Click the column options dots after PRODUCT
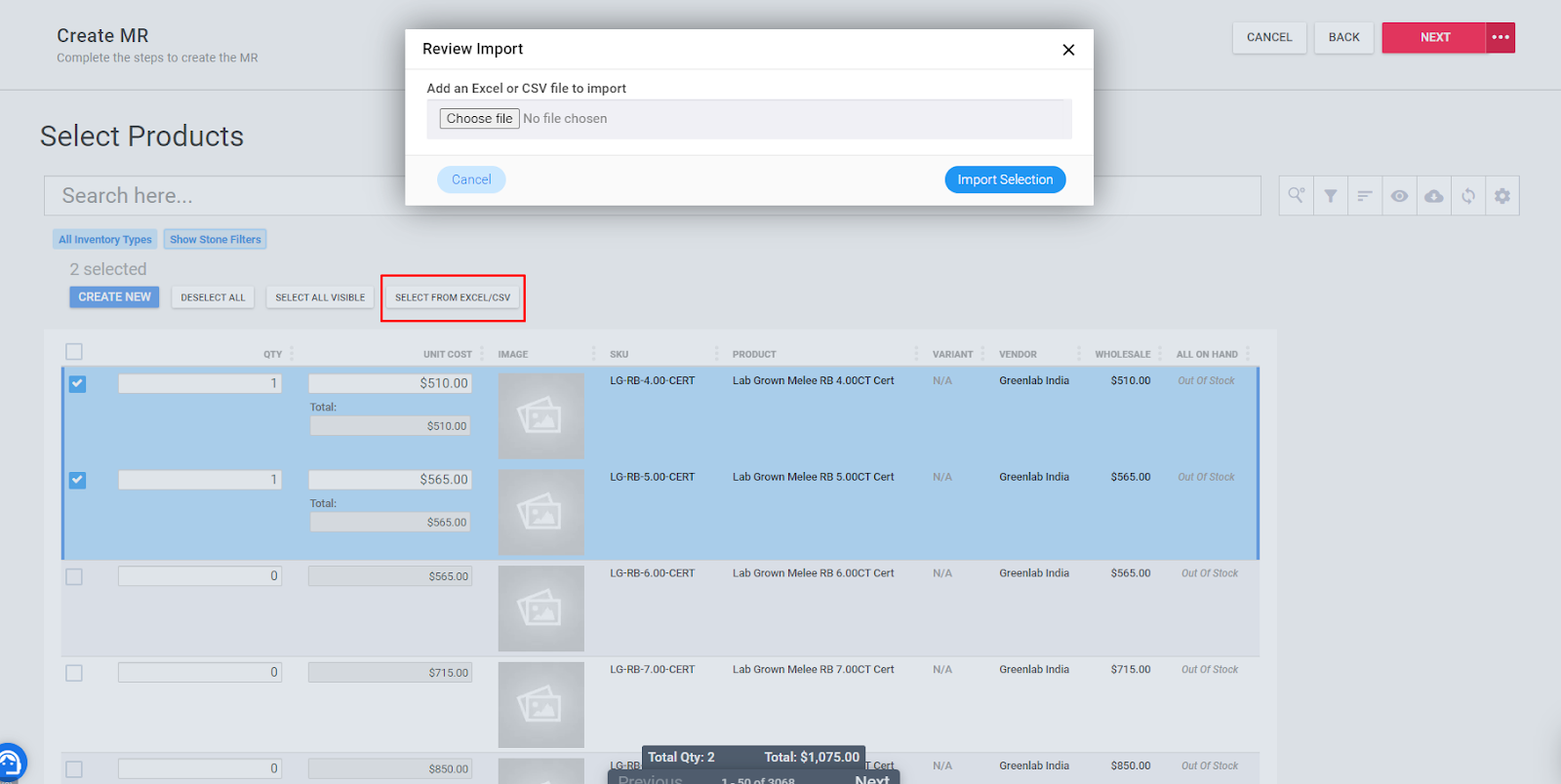The width and height of the screenshot is (1561, 784). tap(916, 354)
